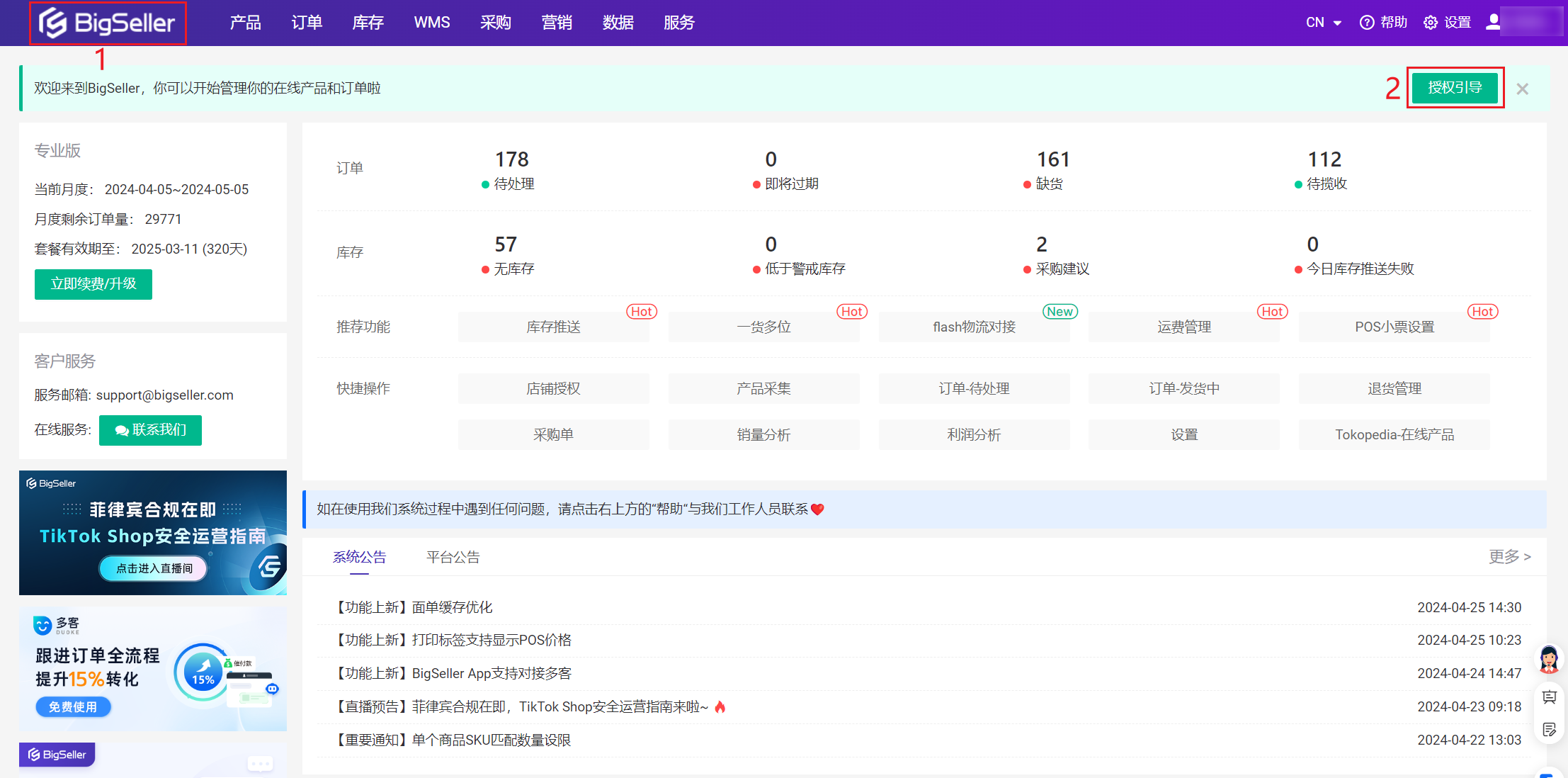1568x778 pixels.
Task: Open the customer service avatar widget
Action: [1549, 659]
